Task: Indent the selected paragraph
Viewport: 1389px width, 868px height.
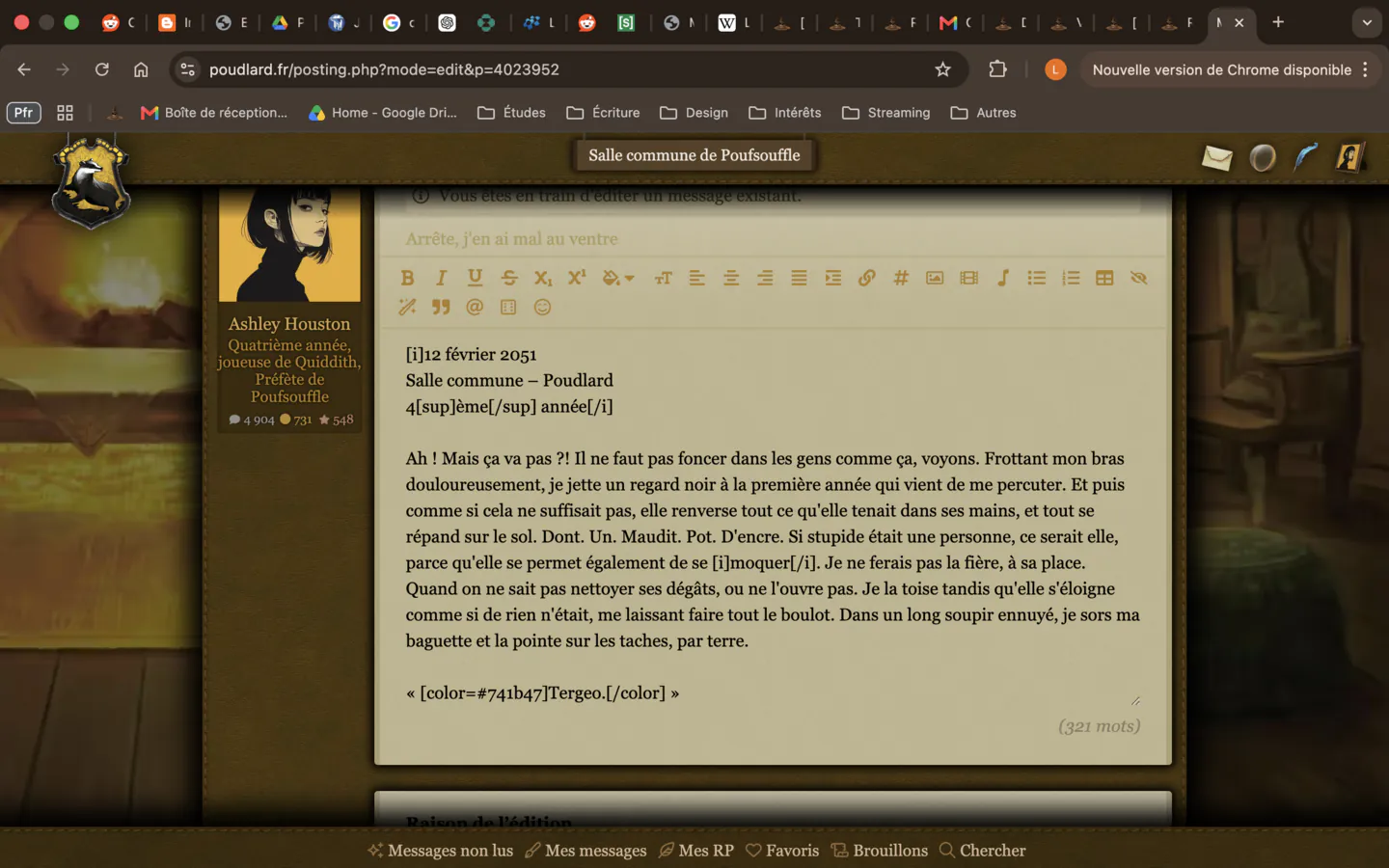Action: [832, 278]
